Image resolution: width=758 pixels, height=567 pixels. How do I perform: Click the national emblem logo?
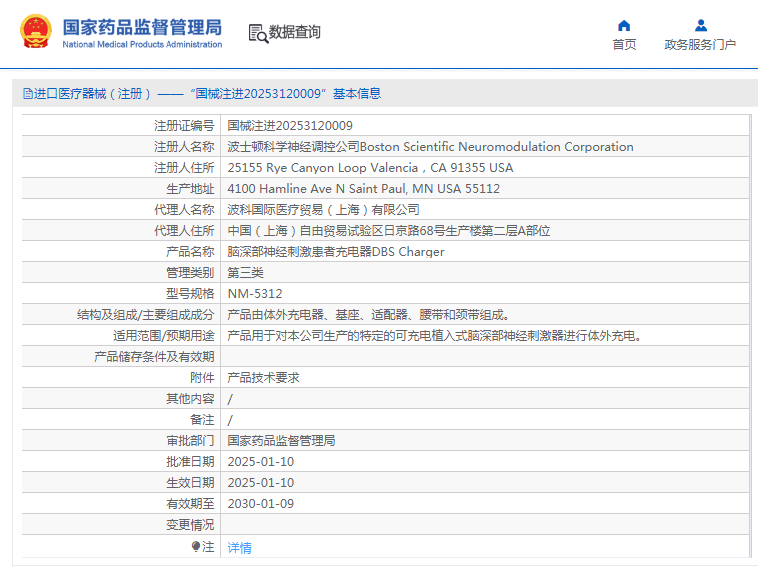pos(35,32)
